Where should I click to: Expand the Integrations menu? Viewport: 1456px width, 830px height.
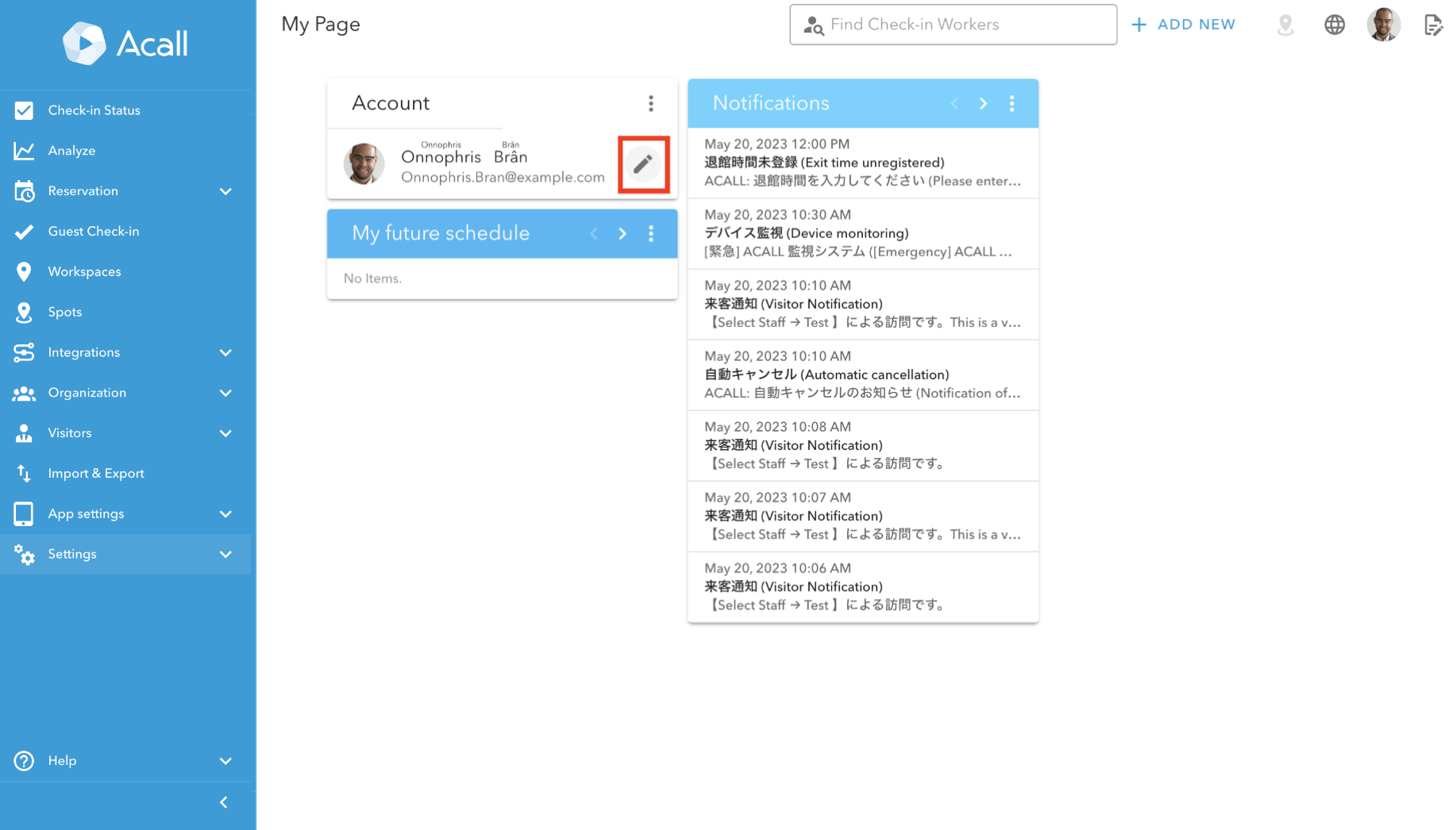click(83, 352)
